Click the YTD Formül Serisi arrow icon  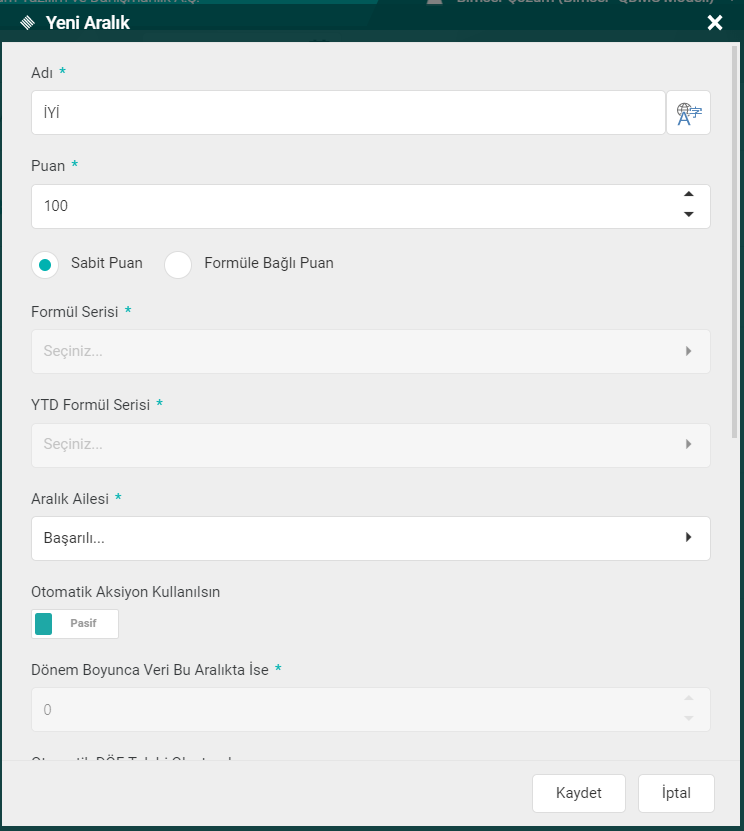[x=688, y=445]
